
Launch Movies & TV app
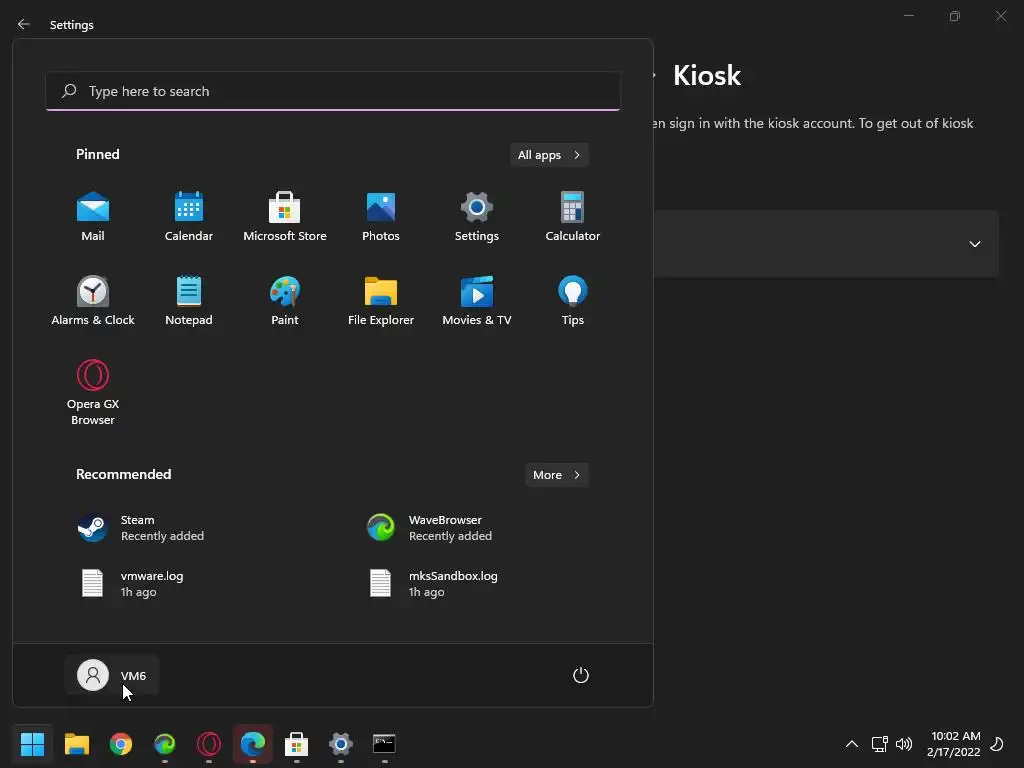tap(477, 300)
